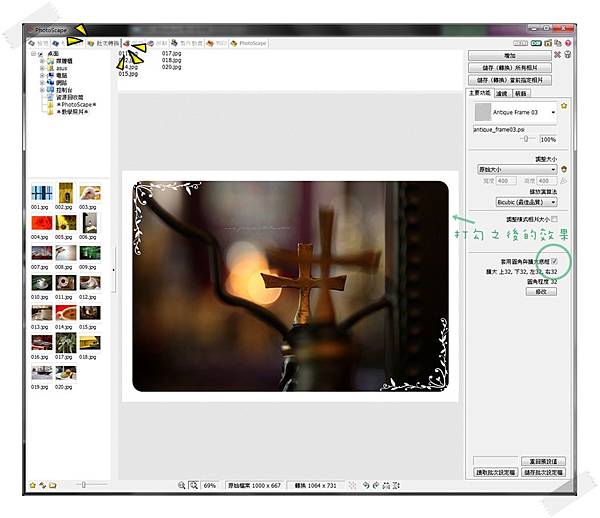
Task: Click the 寬度 width input field
Action: [506, 181]
